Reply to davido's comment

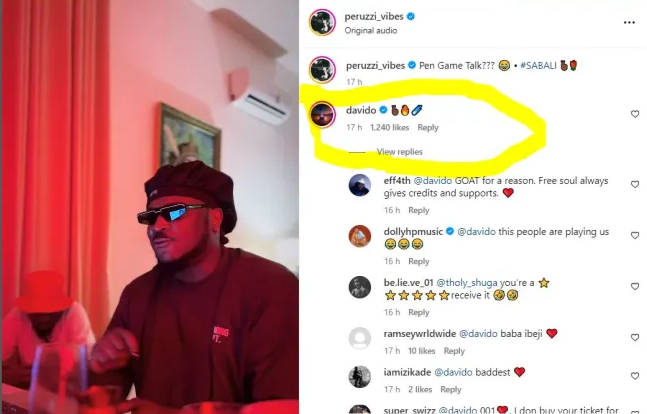click(x=428, y=128)
